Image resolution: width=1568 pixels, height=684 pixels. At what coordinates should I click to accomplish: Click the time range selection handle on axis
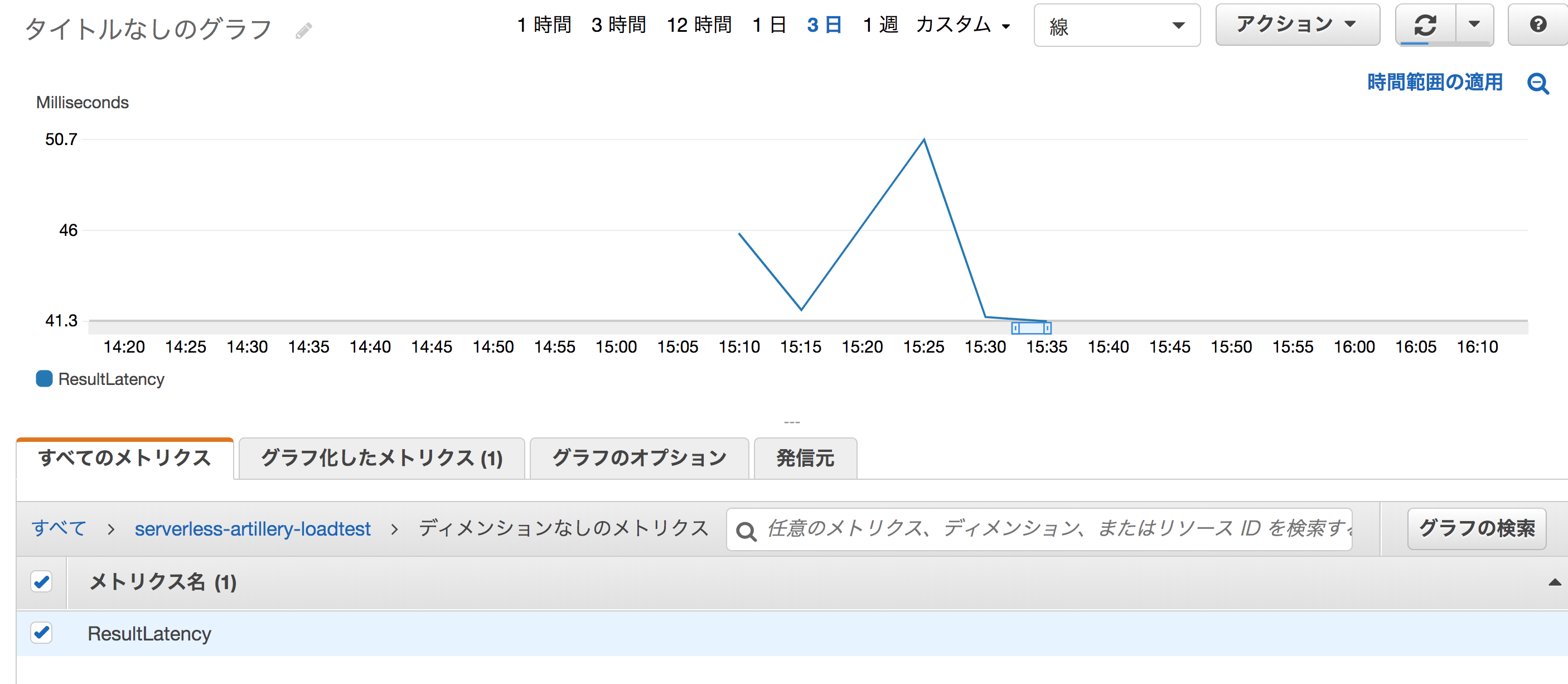(x=1031, y=328)
